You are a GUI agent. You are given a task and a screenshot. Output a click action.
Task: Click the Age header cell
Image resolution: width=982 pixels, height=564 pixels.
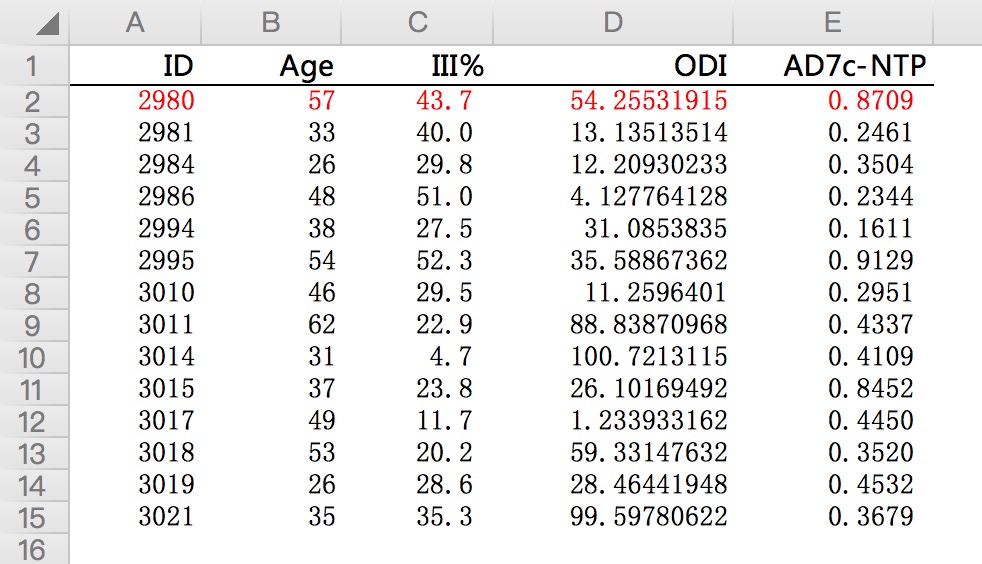pyautogui.click(x=271, y=65)
